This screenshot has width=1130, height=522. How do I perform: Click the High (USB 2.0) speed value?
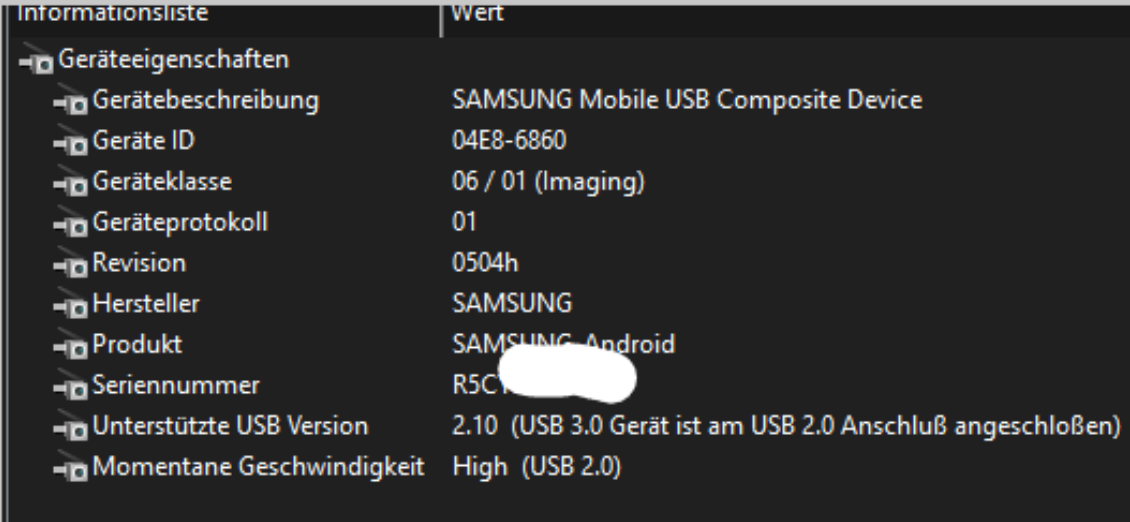pos(537,467)
